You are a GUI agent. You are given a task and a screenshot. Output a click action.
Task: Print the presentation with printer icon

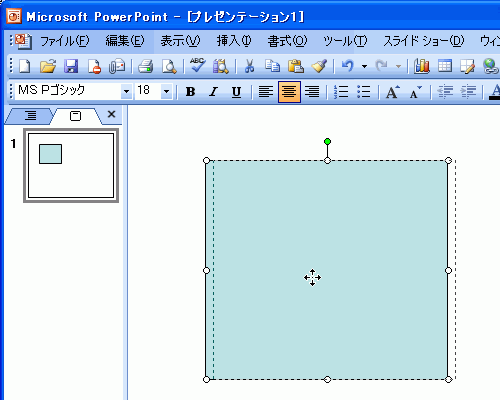(146, 66)
